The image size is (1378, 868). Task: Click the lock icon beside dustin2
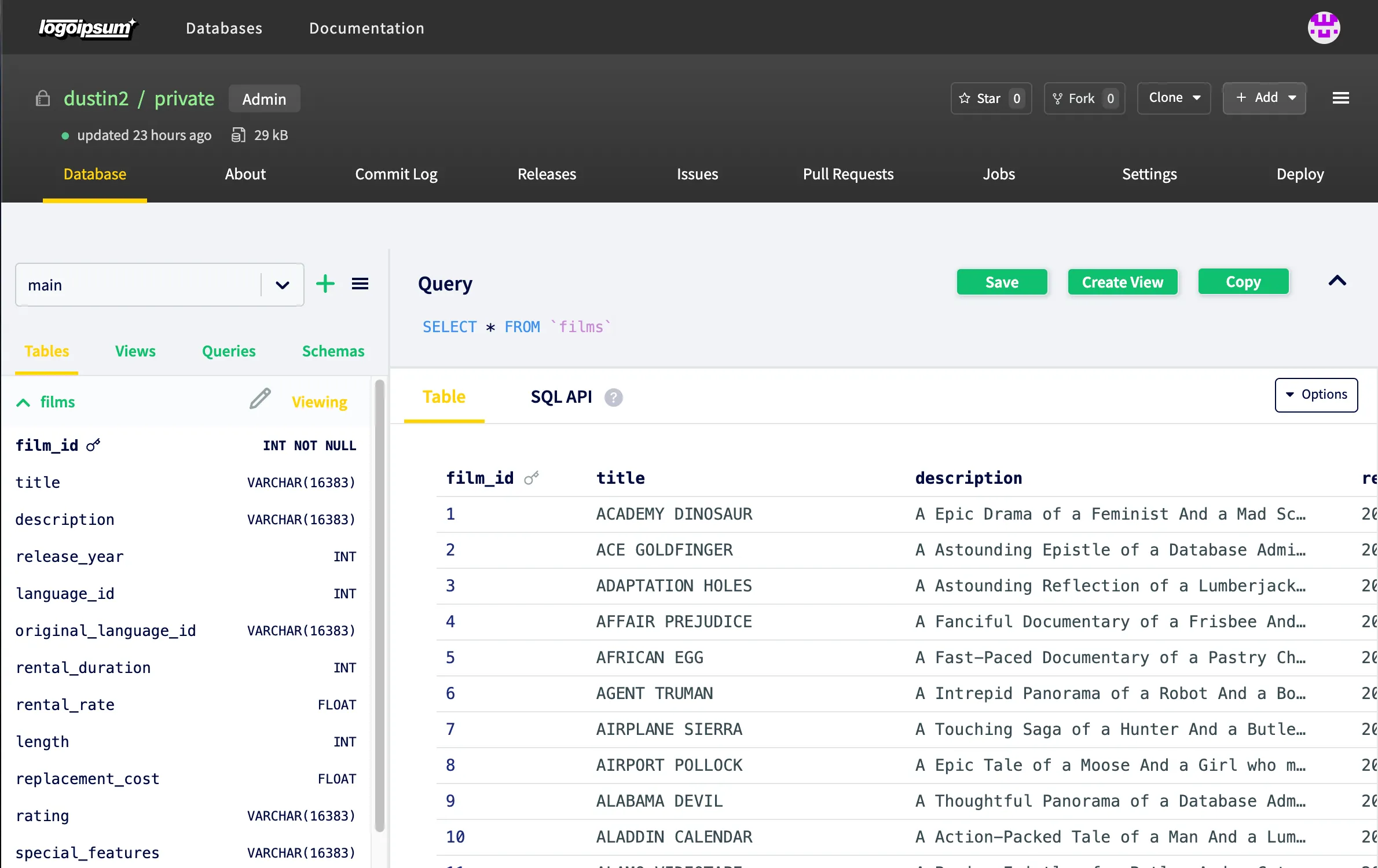pos(43,98)
